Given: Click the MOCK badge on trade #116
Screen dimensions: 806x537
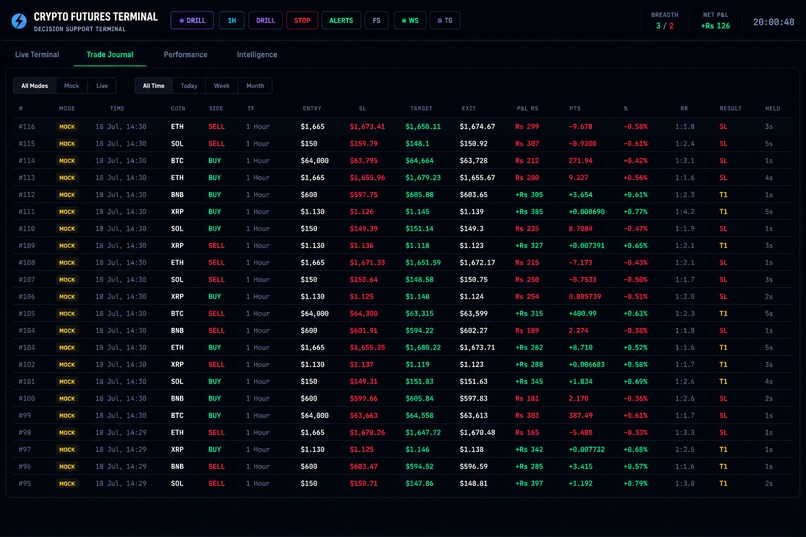Looking at the screenshot, I should click(67, 126).
